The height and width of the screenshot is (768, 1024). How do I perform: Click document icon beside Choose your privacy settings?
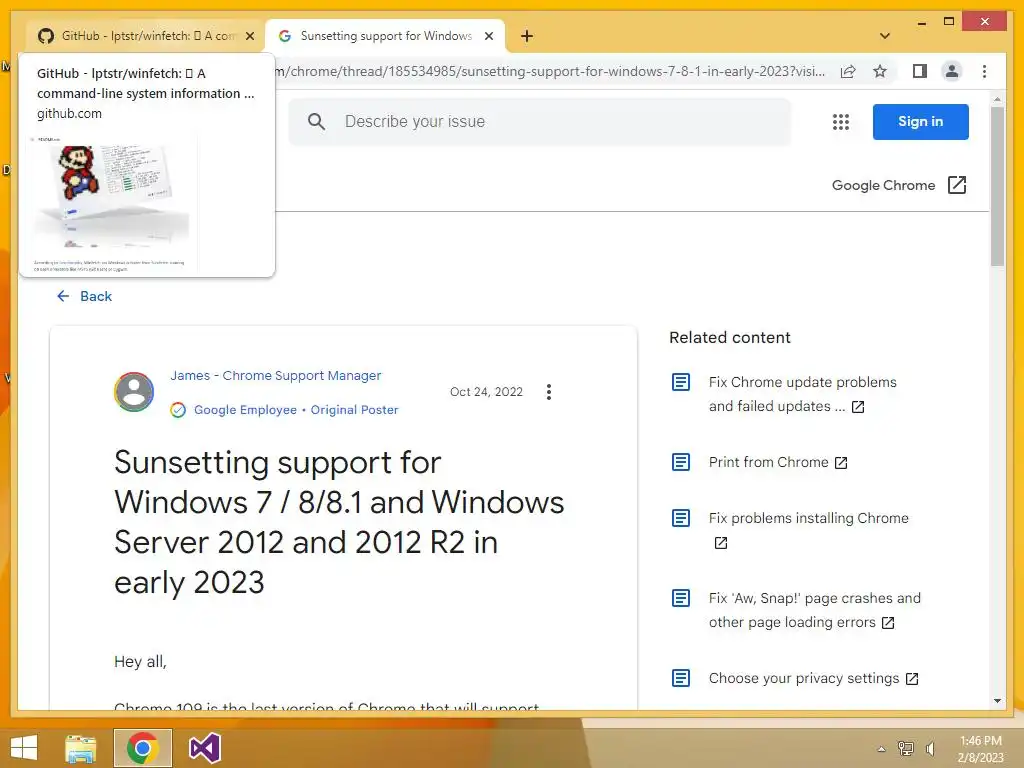[680, 679]
